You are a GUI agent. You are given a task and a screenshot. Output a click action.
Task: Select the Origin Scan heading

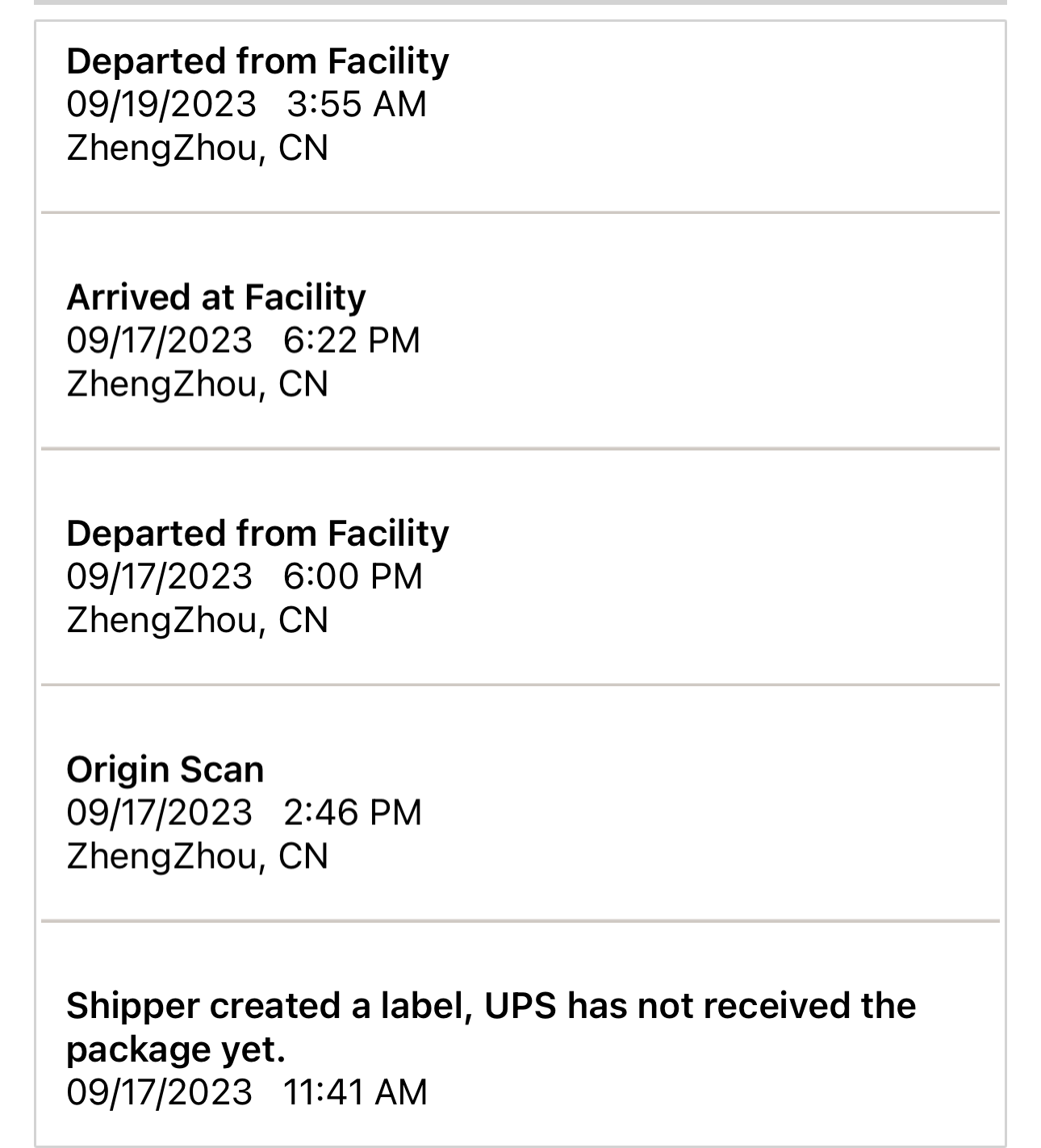[165, 769]
